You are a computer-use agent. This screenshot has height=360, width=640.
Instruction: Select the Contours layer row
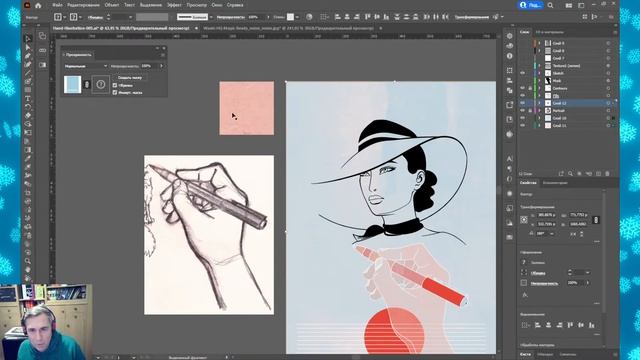coord(567,88)
